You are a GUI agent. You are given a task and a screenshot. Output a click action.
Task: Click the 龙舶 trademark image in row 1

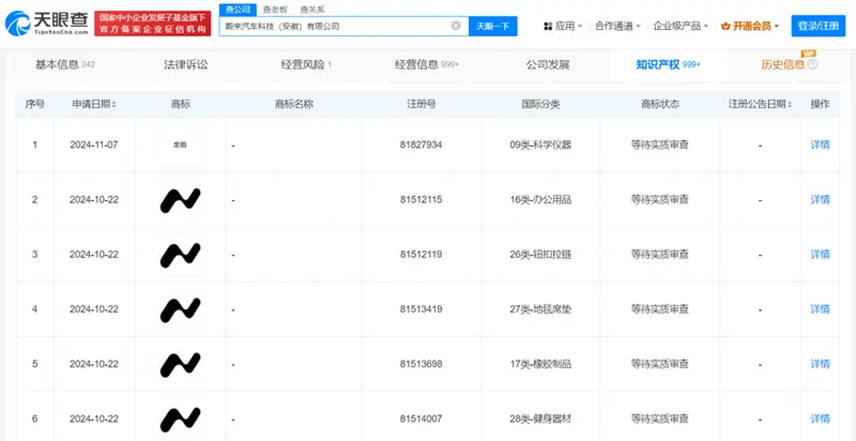[x=180, y=144]
